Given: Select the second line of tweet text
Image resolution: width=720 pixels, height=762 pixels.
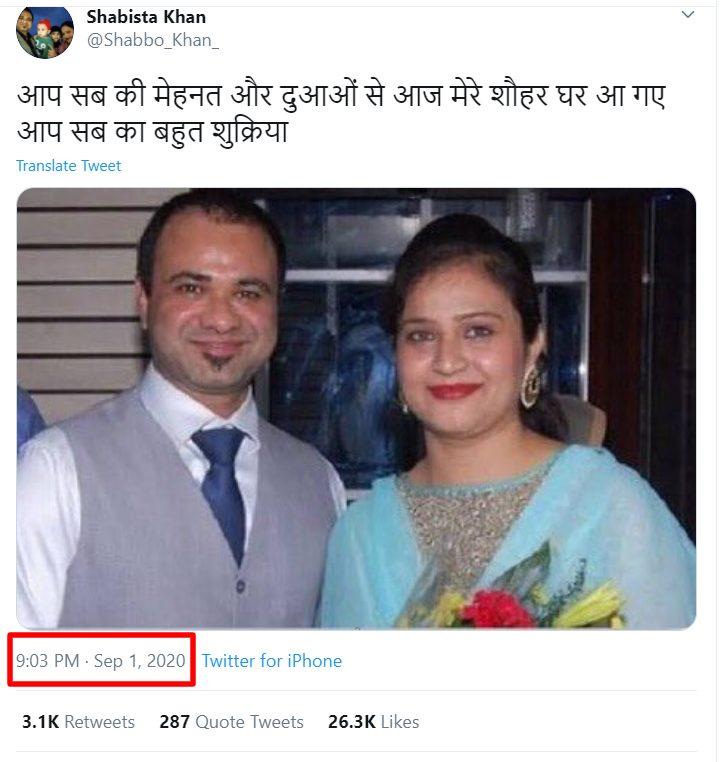Looking at the screenshot, I should (152, 131).
